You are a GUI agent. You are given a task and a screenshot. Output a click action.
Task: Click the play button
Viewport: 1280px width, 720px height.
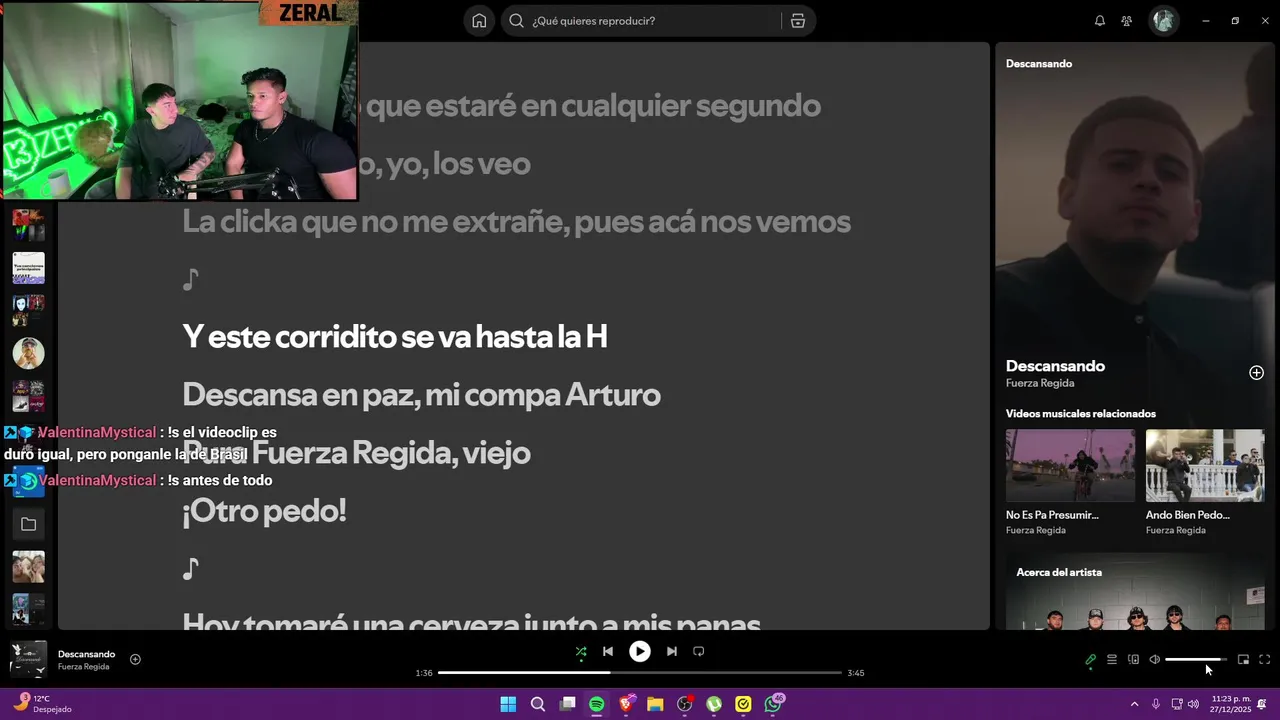640,652
